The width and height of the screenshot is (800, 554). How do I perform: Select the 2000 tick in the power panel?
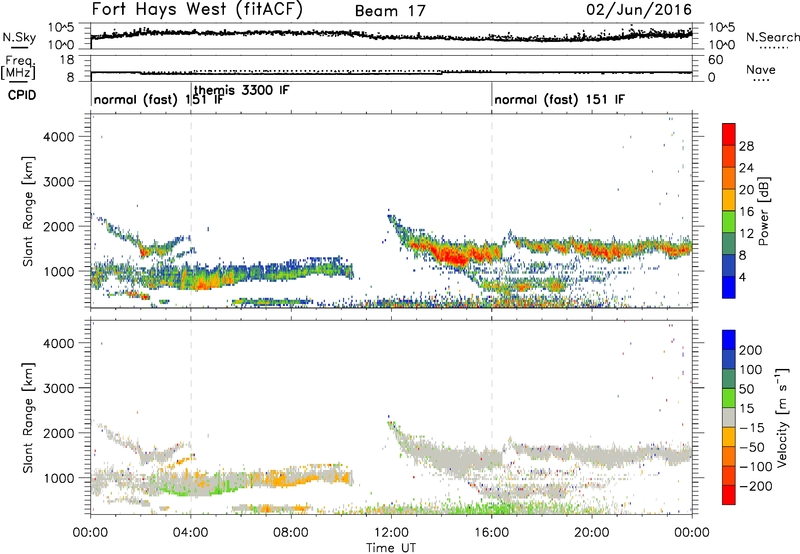pos(59,226)
